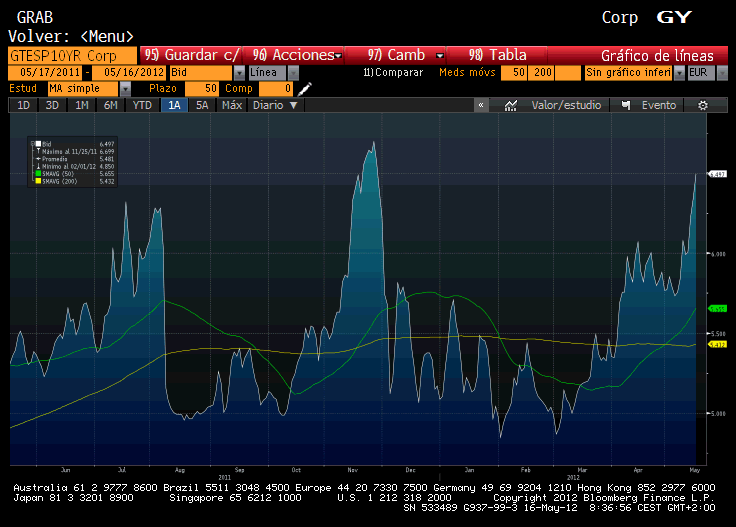
Task: Click the 11) Comparar link
Action: click(x=393, y=73)
